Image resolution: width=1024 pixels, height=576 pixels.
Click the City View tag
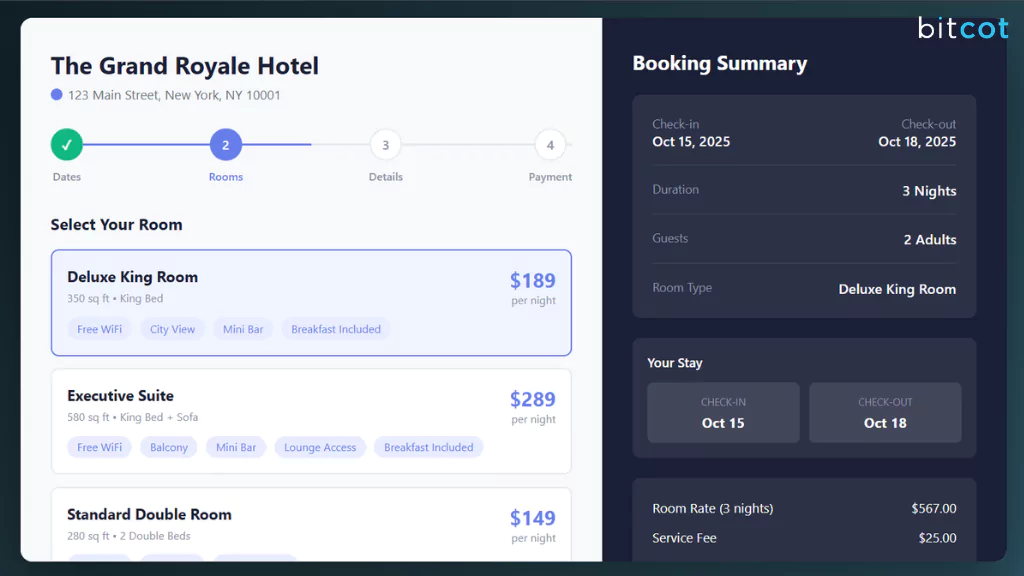coord(172,329)
